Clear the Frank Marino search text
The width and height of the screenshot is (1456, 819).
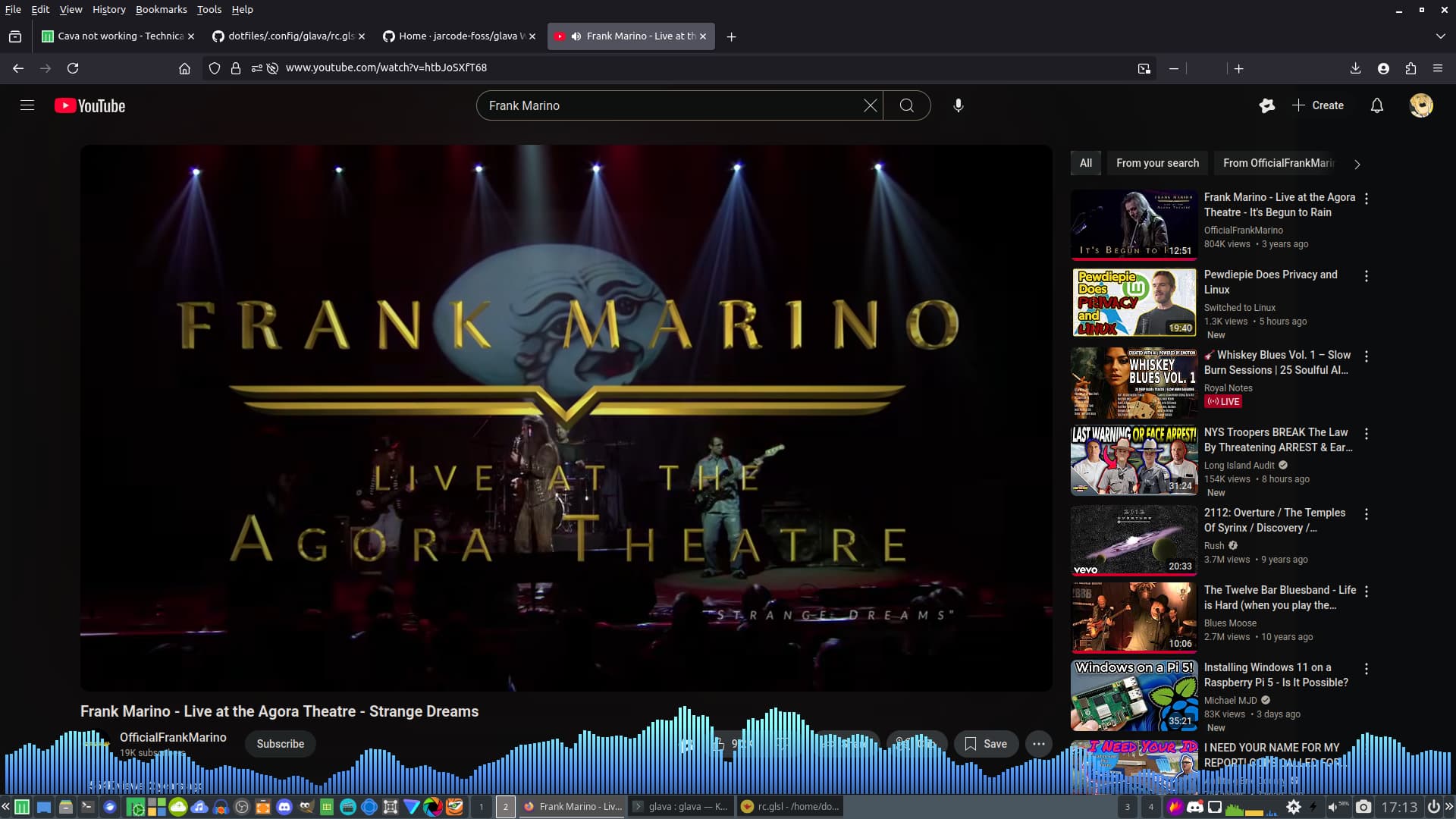[870, 105]
